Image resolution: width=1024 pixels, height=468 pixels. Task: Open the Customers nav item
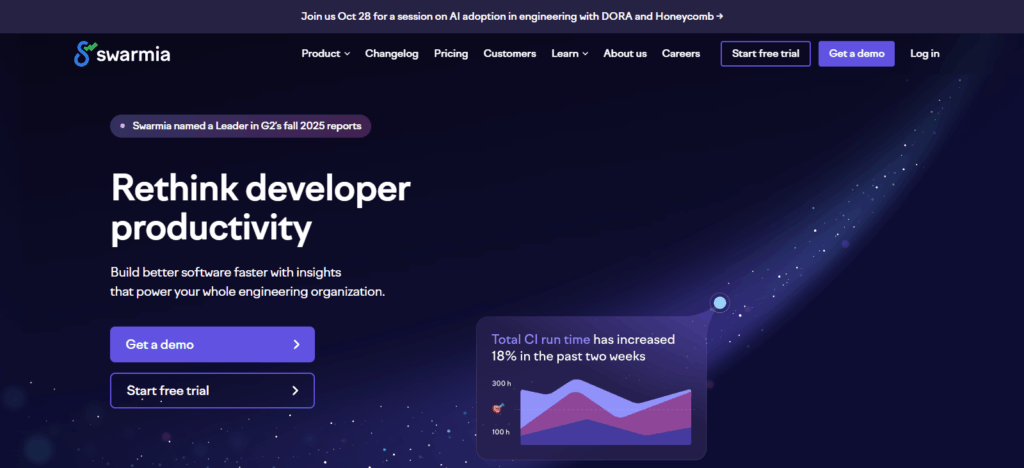[509, 54]
